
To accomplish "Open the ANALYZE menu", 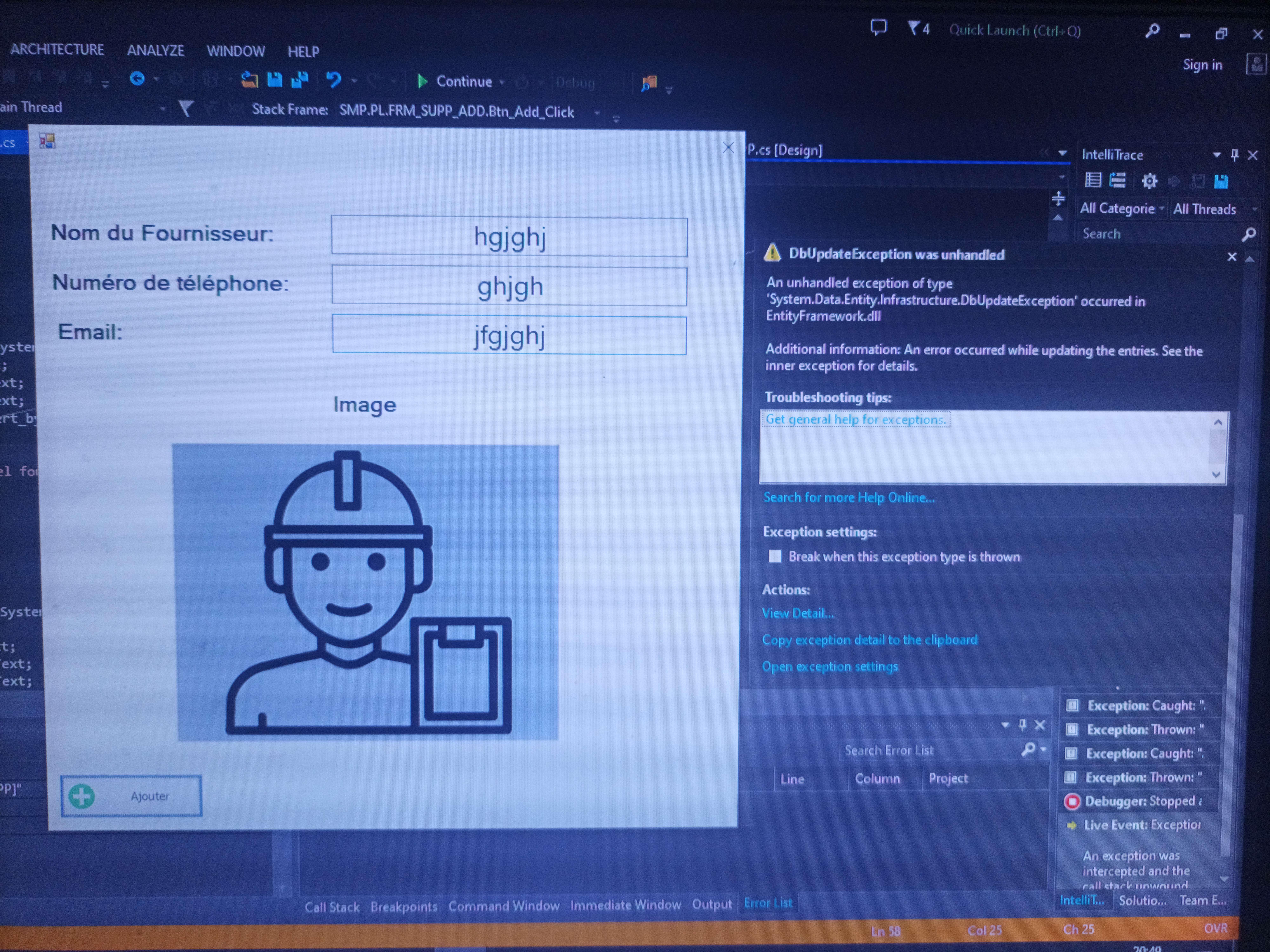I will (156, 50).
